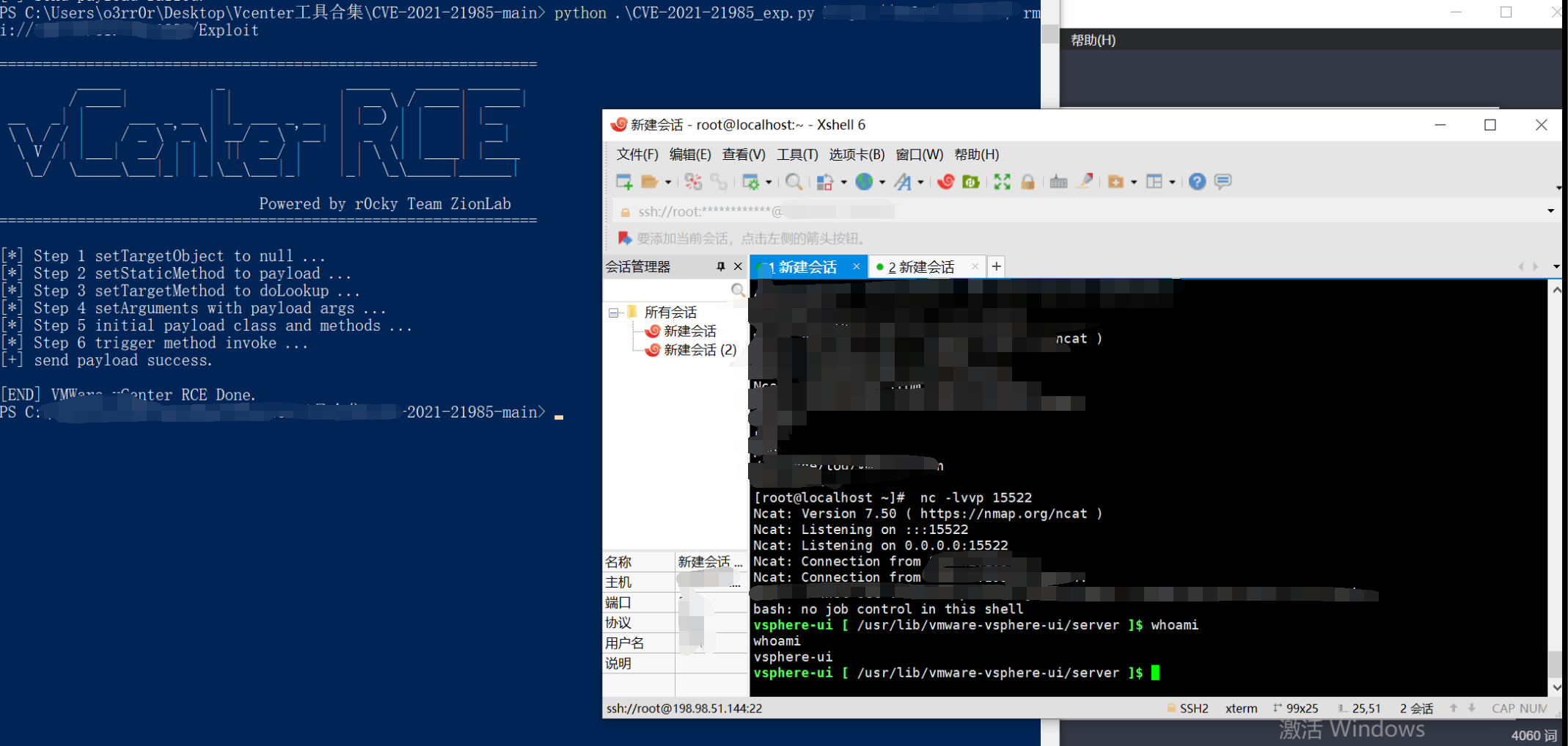The image size is (1568, 746).
Task: Expand the color scheme dropdown arrow
Action: coord(843,183)
